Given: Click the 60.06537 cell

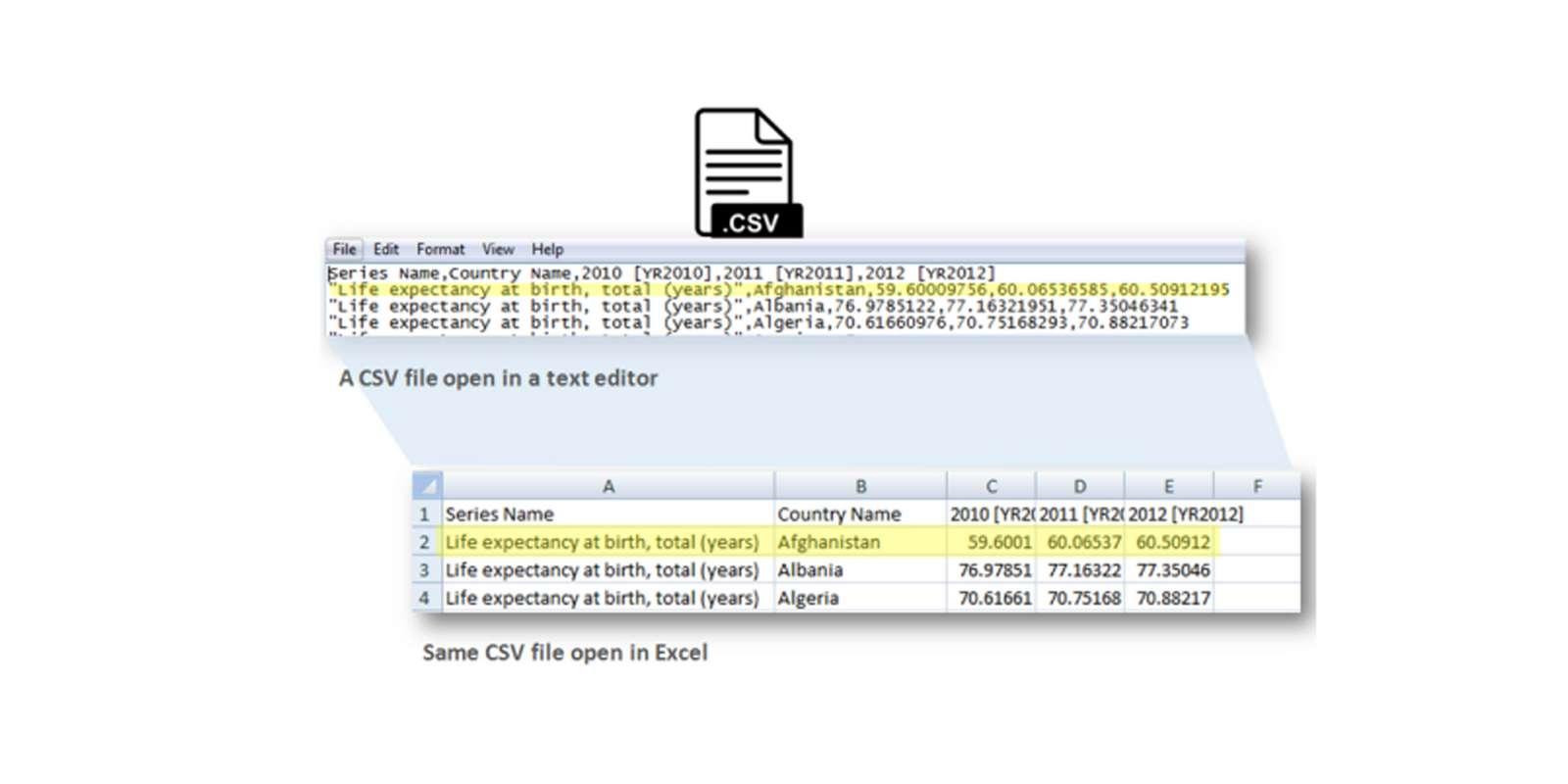Looking at the screenshot, I should pyautogui.click(x=1080, y=542).
